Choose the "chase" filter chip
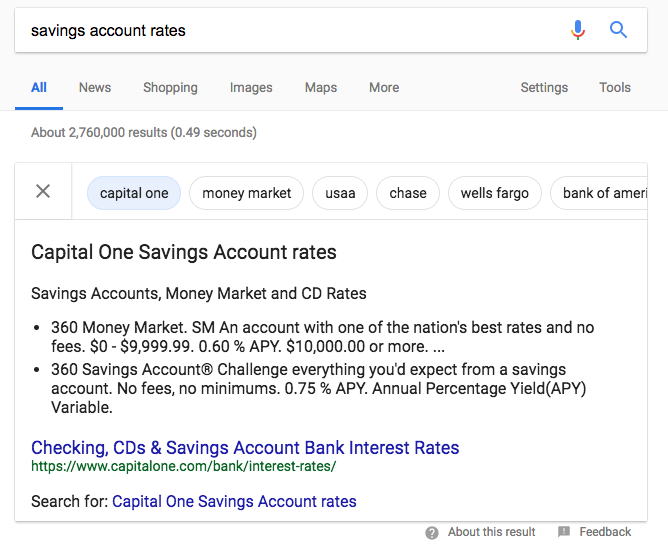The width and height of the screenshot is (668, 546). 408,193
